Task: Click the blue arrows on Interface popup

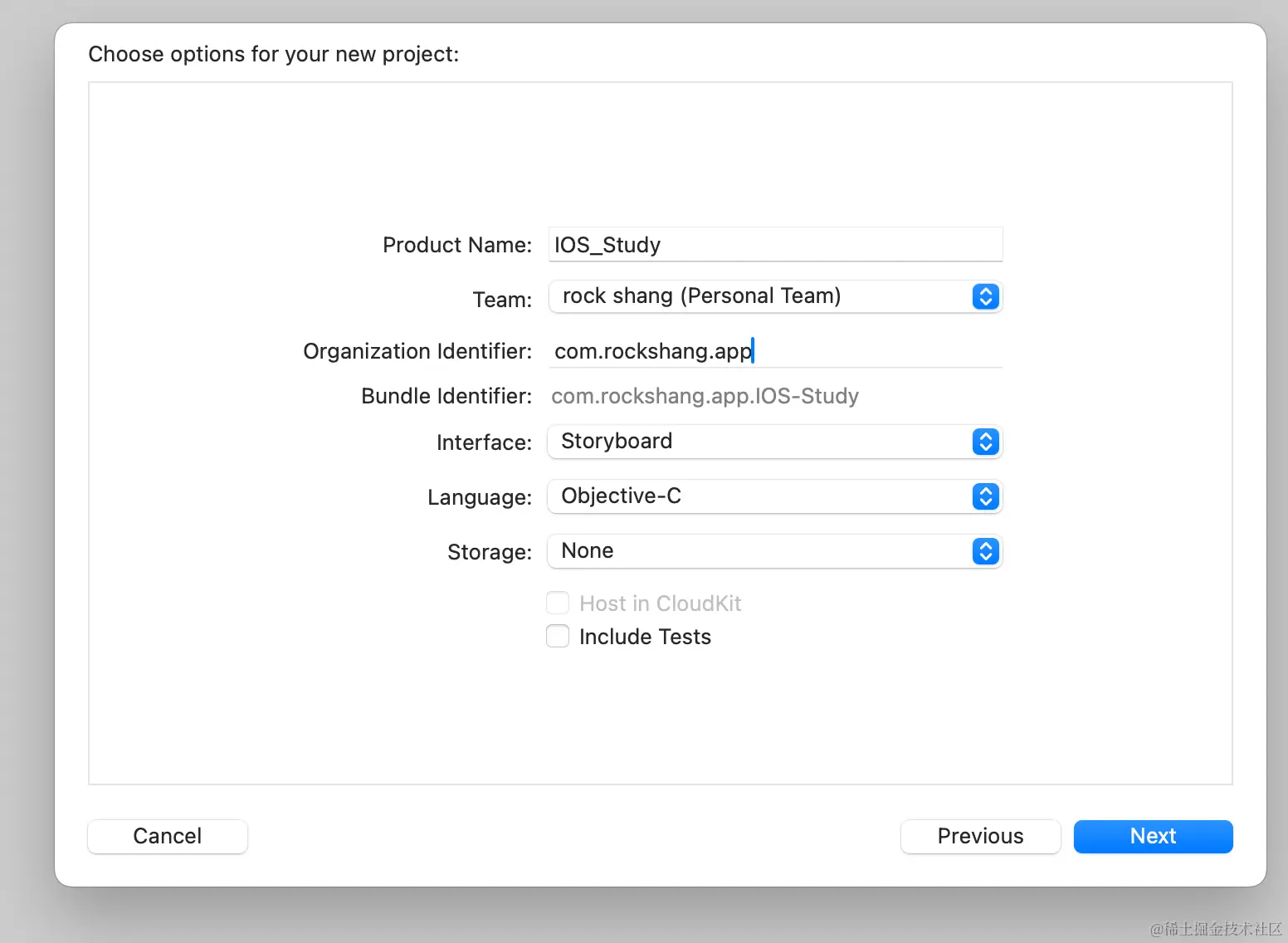Action: [985, 442]
